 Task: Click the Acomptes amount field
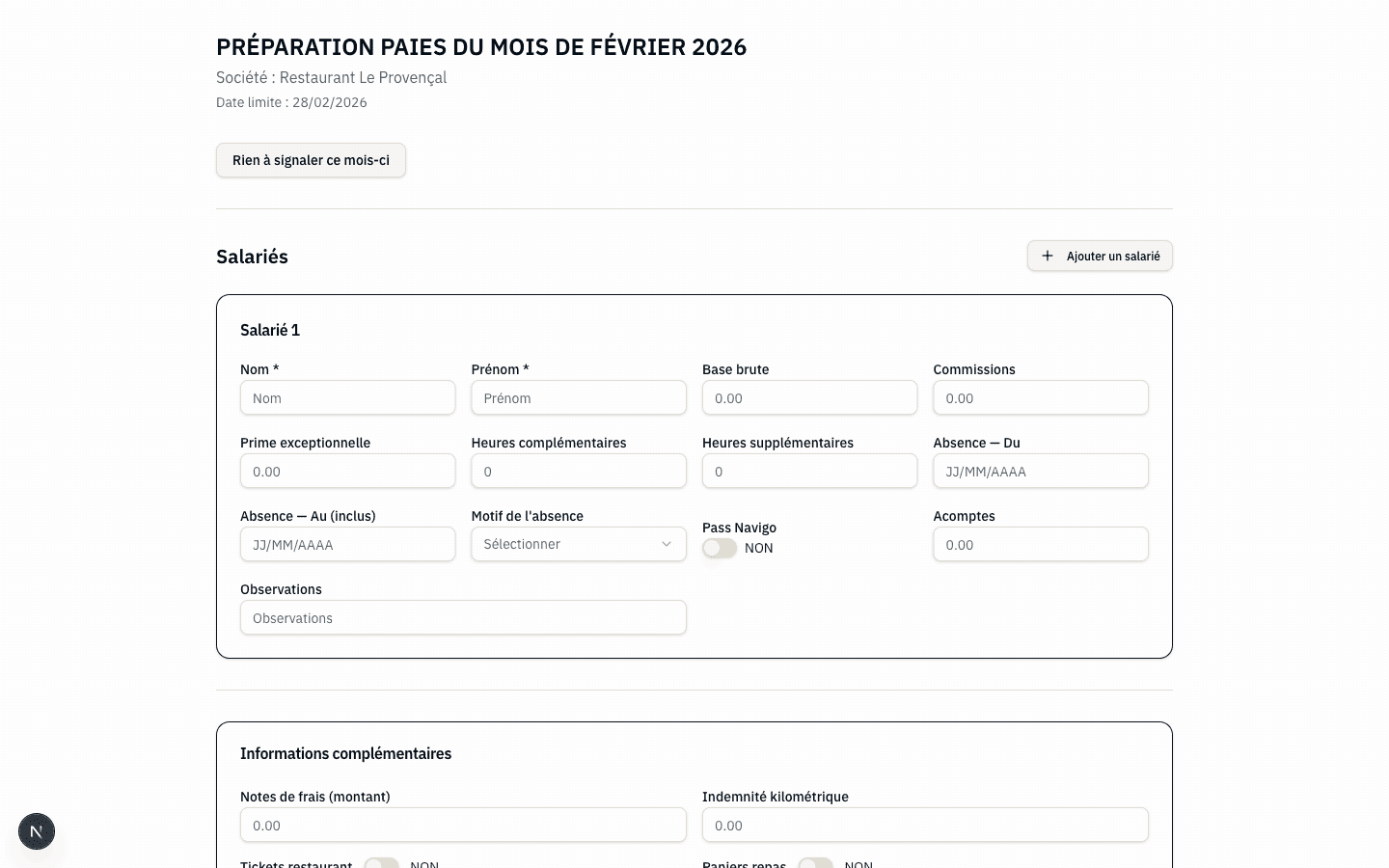coord(1041,544)
